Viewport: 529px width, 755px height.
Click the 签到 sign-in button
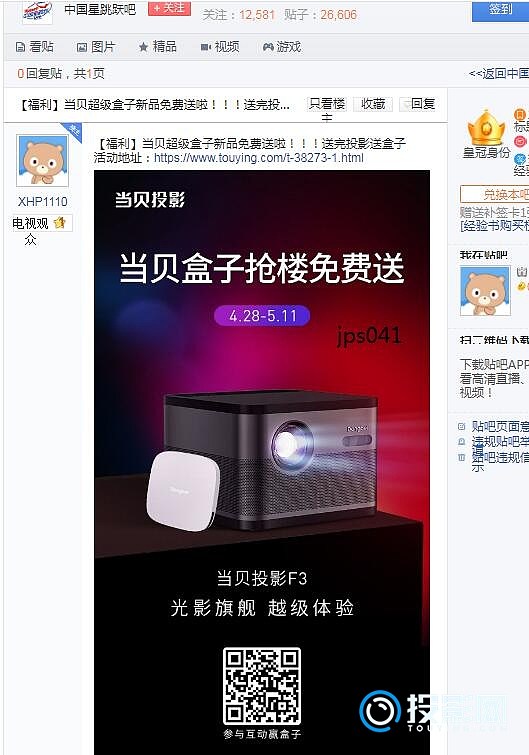(500, 10)
